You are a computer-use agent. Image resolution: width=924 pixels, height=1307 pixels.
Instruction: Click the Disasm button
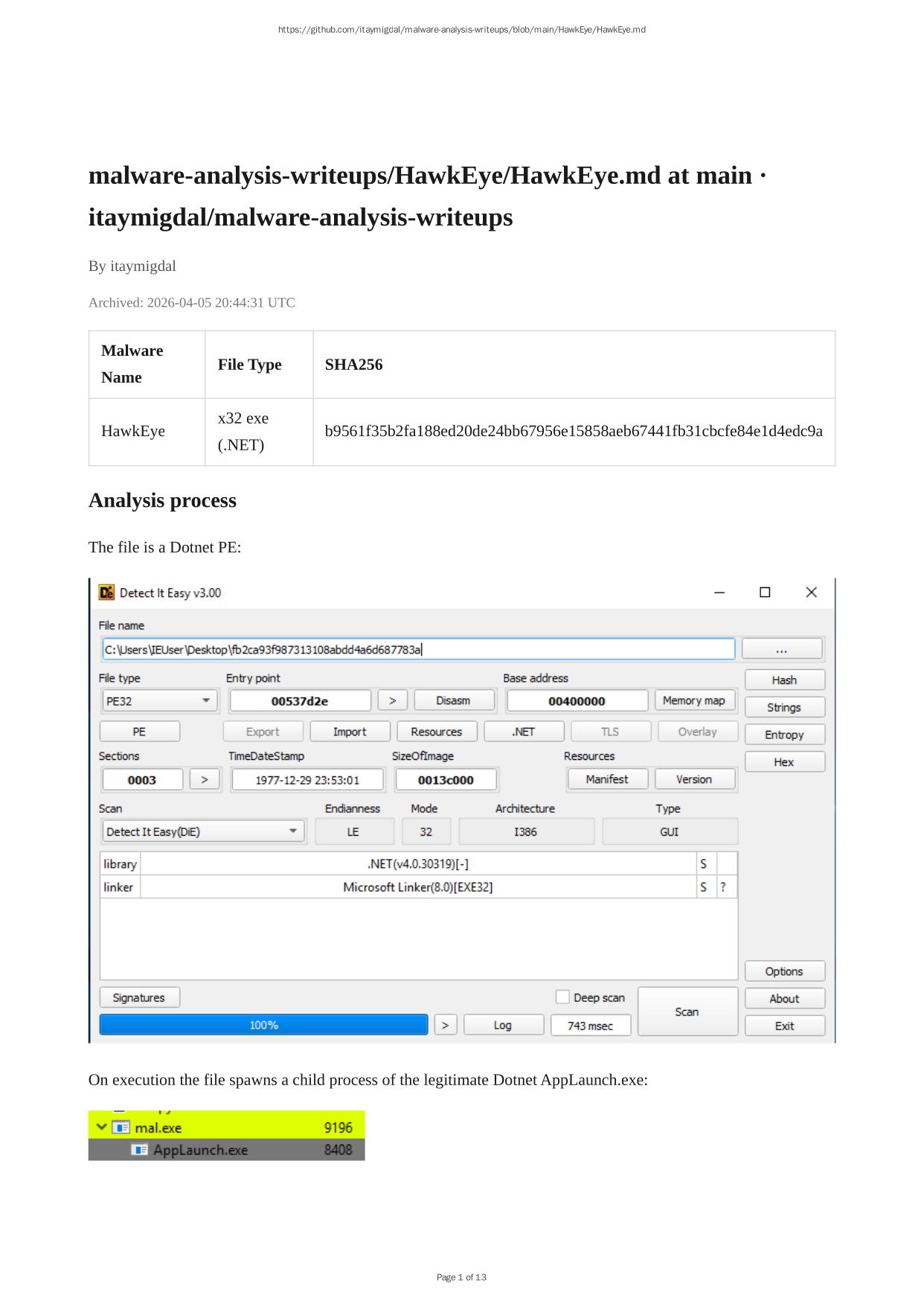pyautogui.click(x=453, y=700)
